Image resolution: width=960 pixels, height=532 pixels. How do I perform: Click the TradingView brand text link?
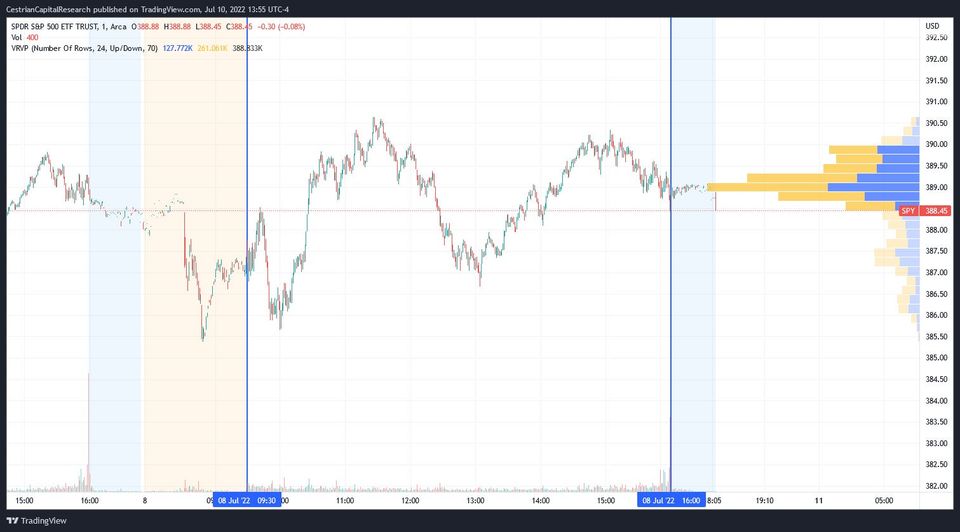pos(43,521)
